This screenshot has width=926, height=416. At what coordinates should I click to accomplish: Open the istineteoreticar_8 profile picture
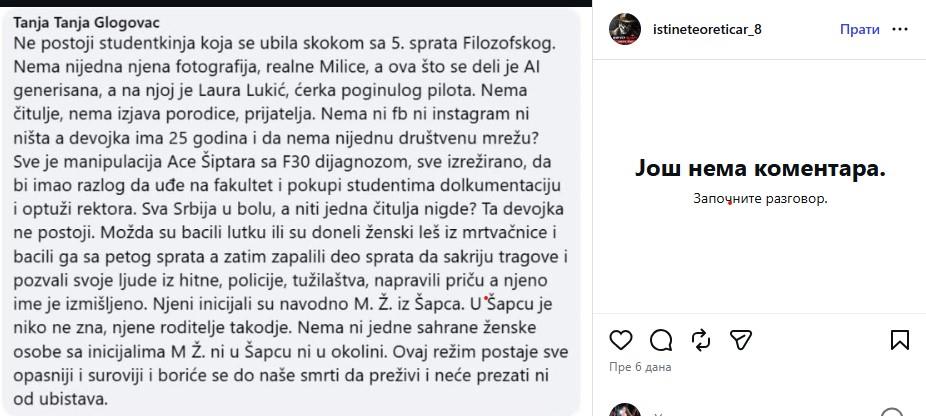coord(625,29)
